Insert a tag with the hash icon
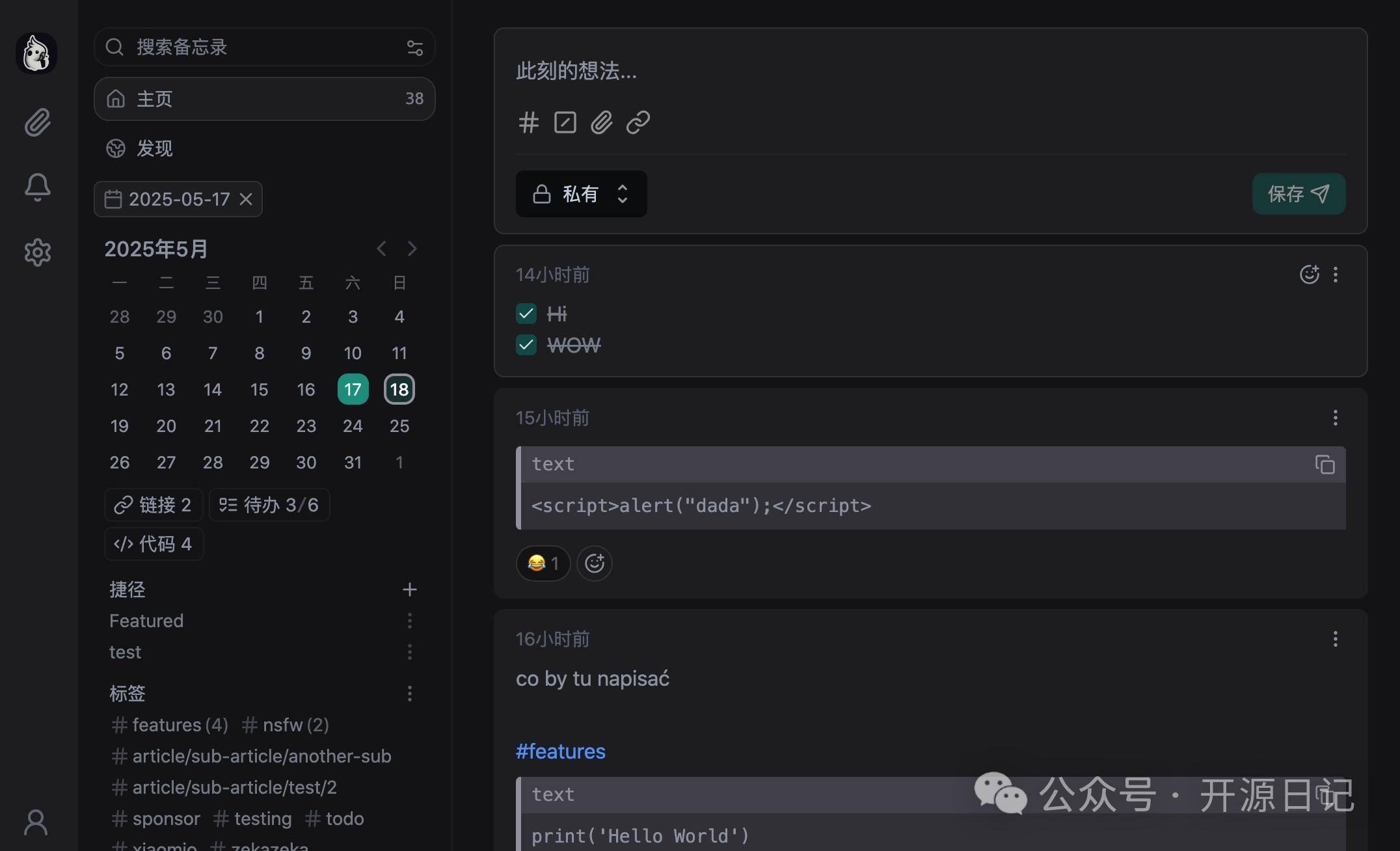Screen dimensions: 1400x851 click(528, 122)
